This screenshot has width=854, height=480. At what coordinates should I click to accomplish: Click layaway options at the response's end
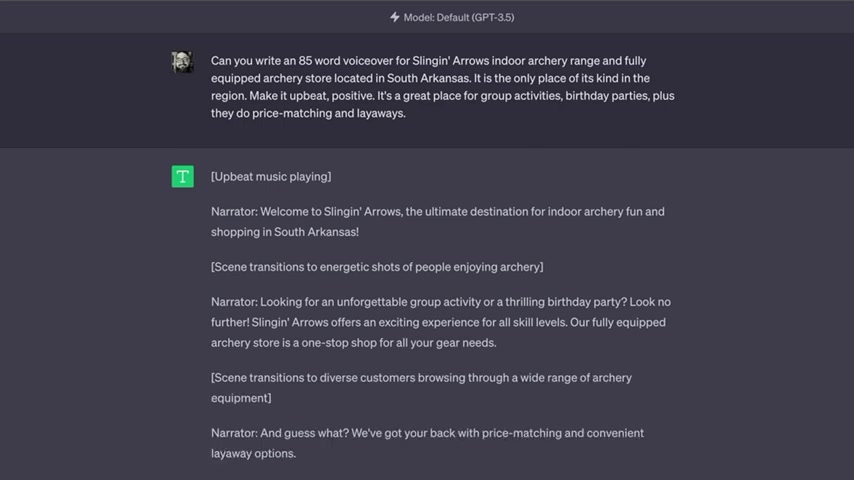(253, 453)
